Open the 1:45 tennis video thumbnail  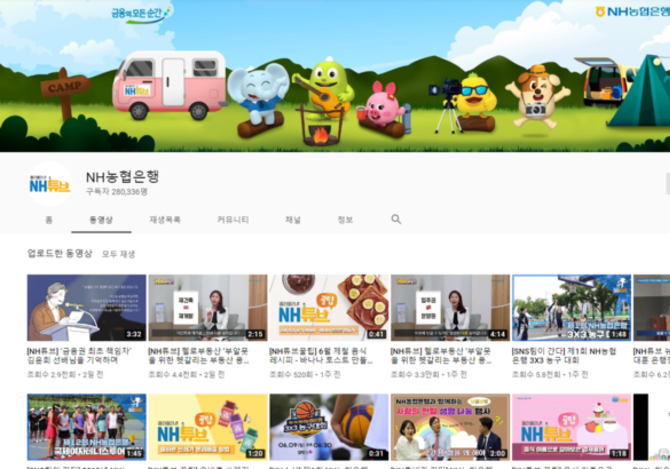click(x=87, y=427)
